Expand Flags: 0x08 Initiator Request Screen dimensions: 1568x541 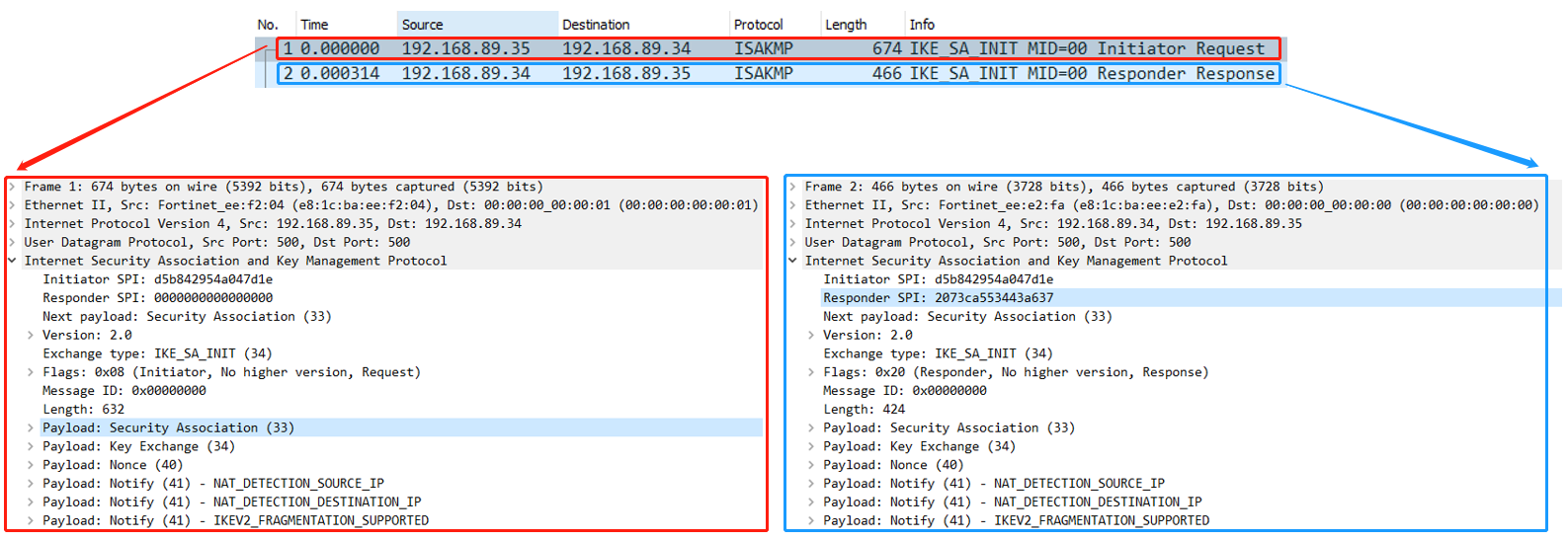31,372
